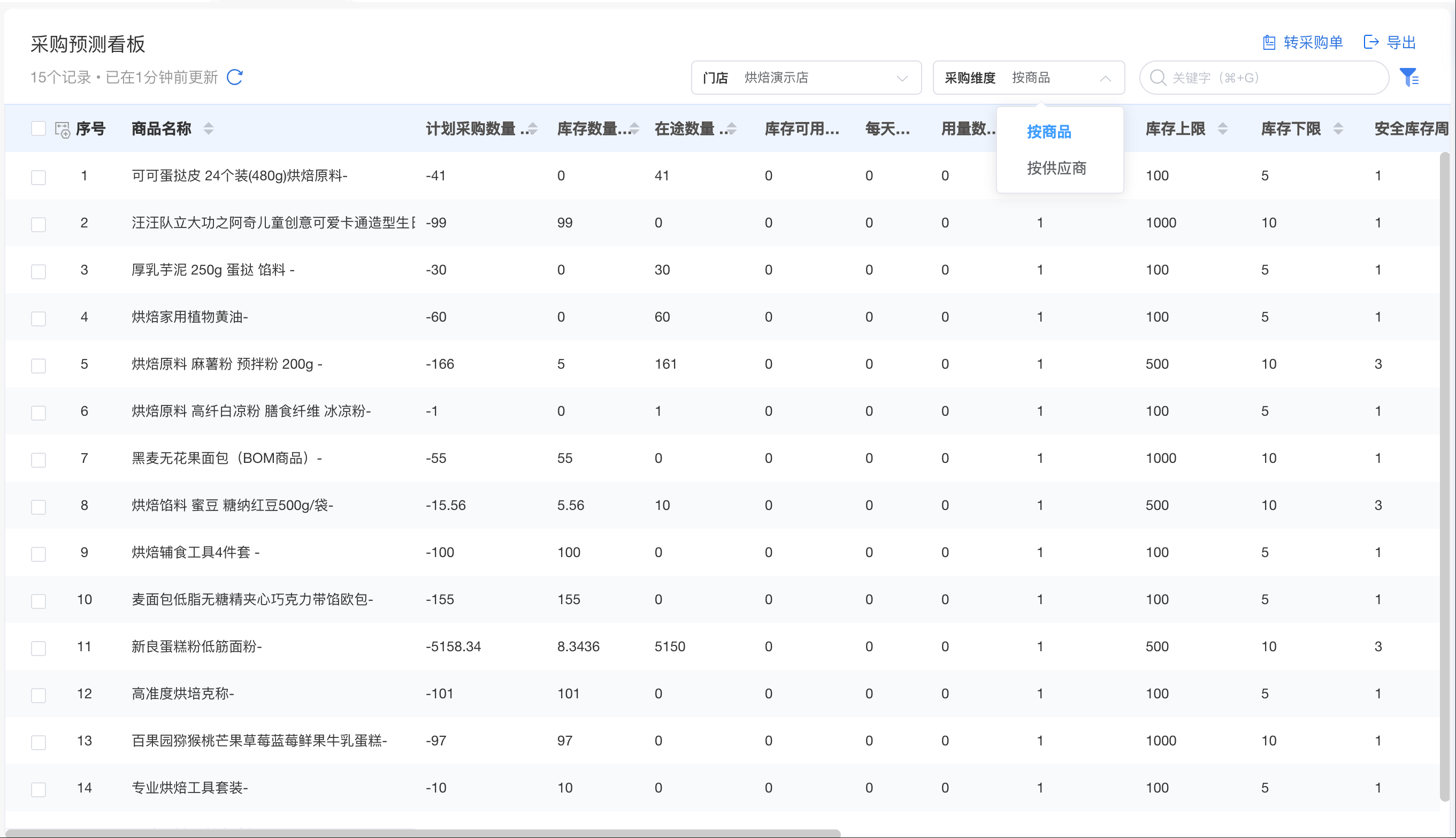
Task: Sort by 计划采购数量 column arrows
Action: (x=533, y=129)
